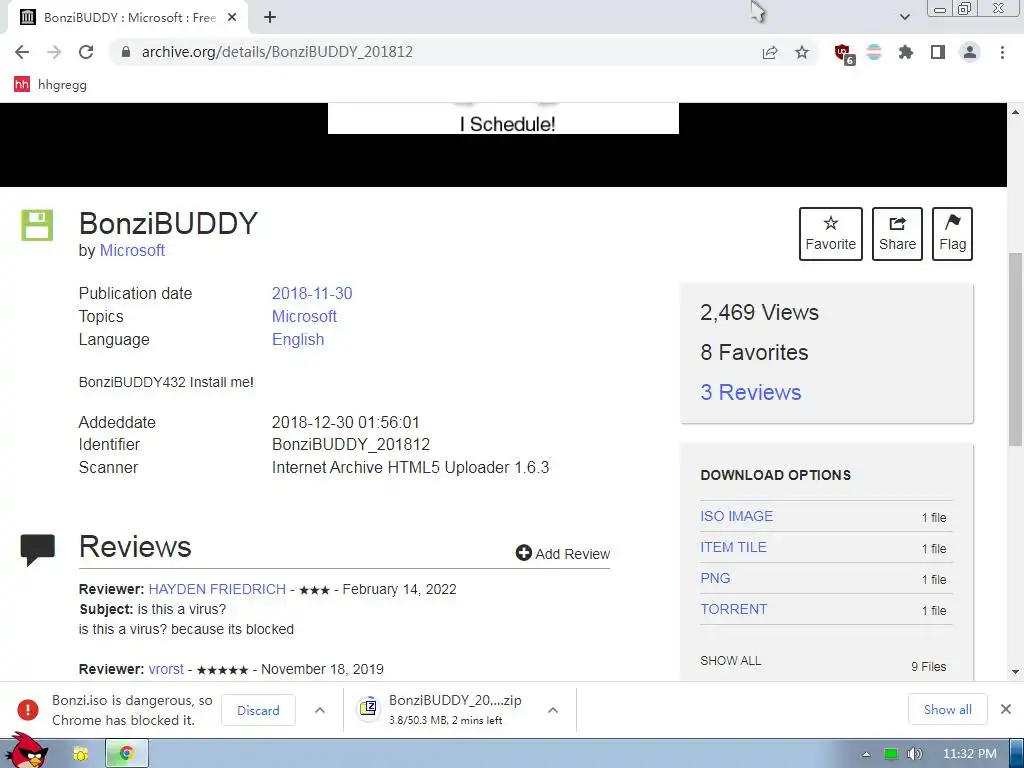The height and width of the screenshot is (768, 1024).
Task: Open the 2018-11-30 publication date link
Action: click(312, 293)
